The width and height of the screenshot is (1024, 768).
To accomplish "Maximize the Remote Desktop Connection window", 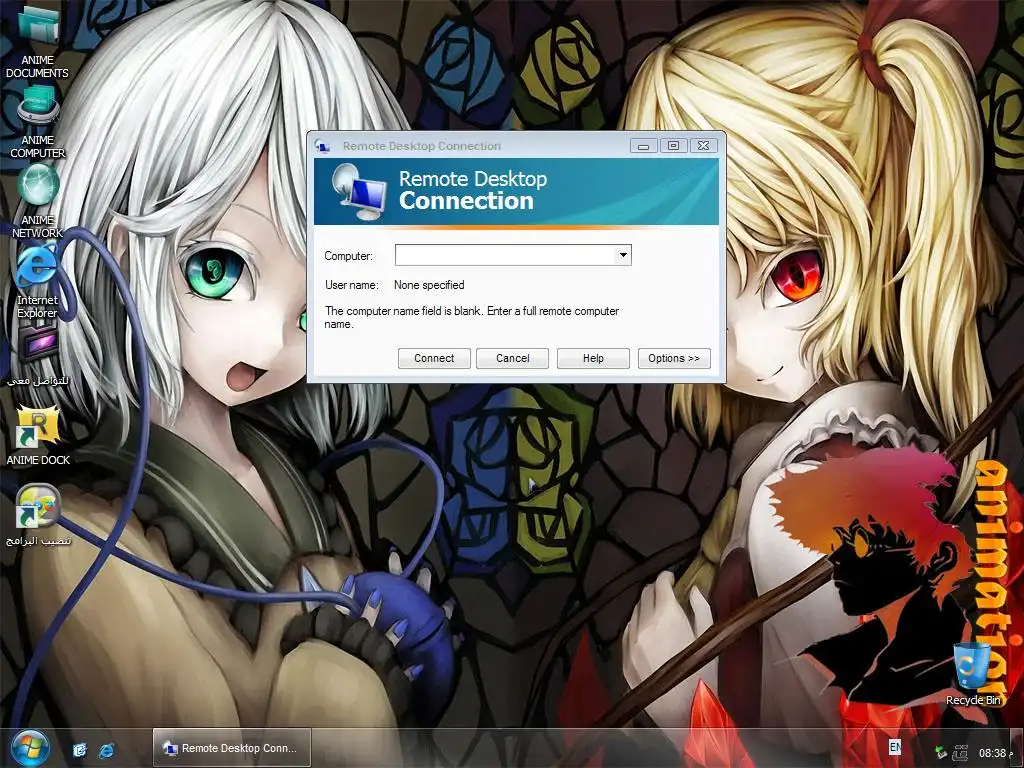I will 673,146.
